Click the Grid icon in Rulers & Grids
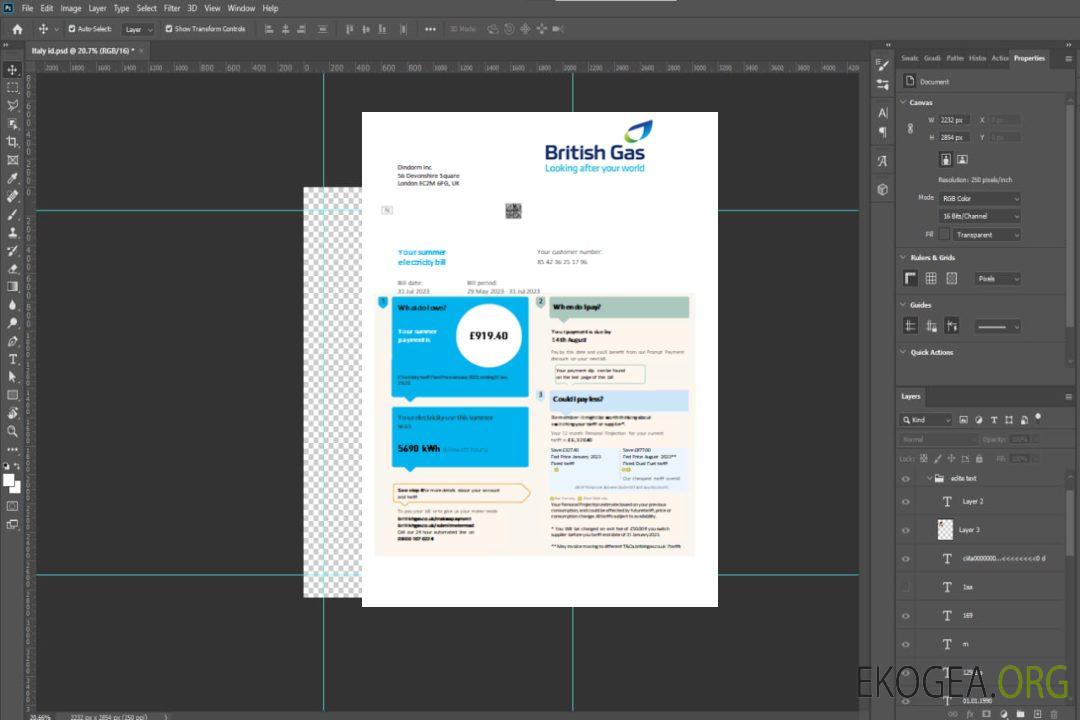1080x720 pixels. pos(931,279)
